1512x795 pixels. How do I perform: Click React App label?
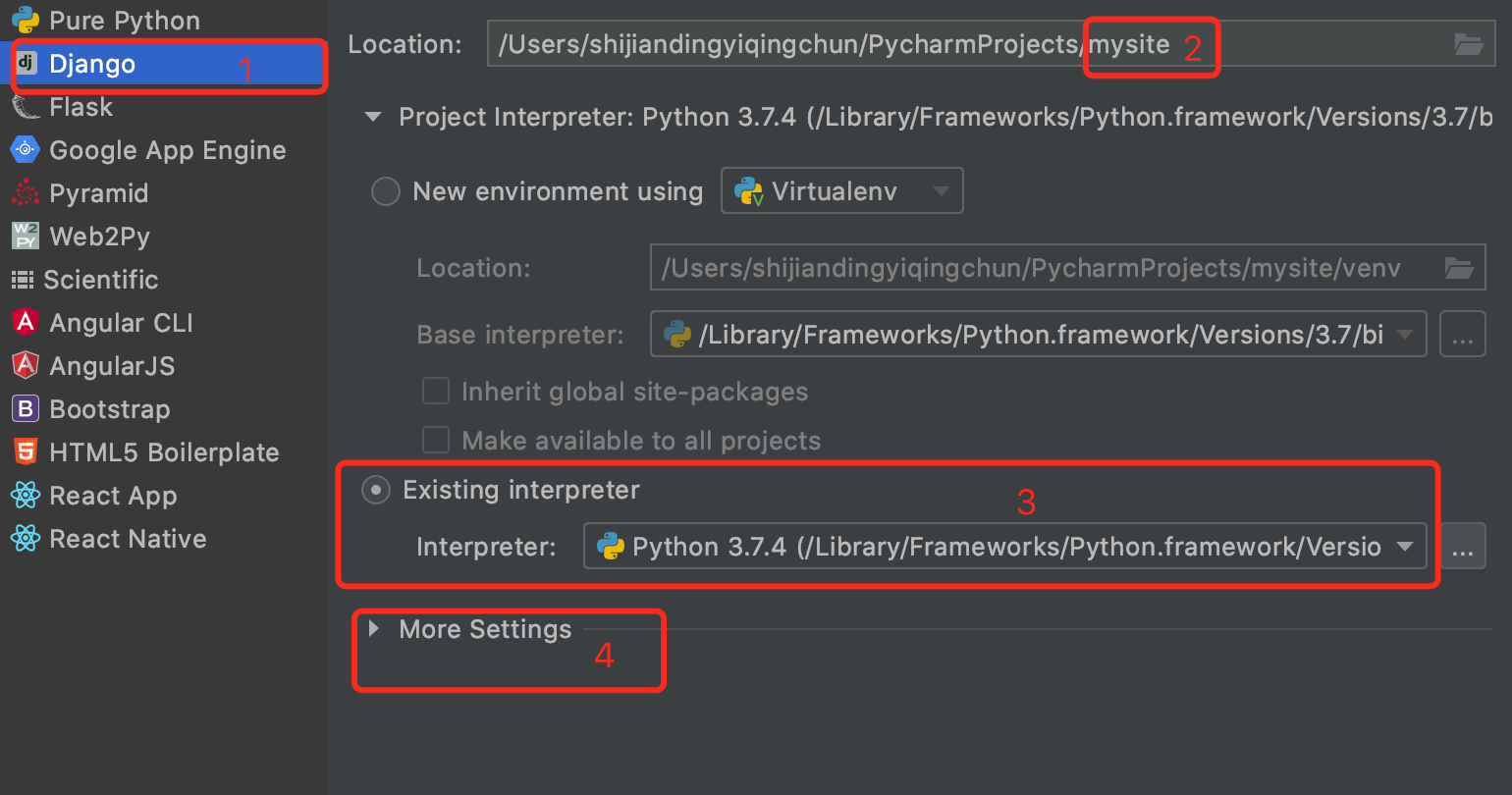114,496
